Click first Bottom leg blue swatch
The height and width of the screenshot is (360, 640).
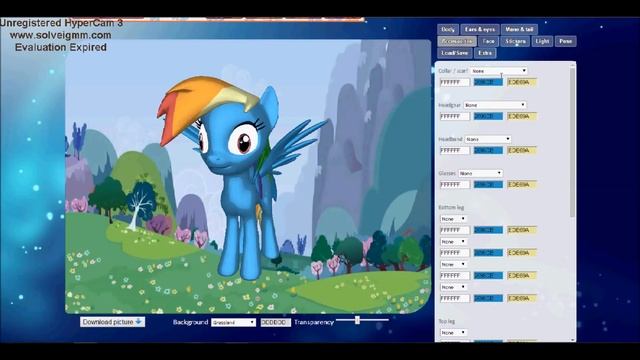point(488,230)
